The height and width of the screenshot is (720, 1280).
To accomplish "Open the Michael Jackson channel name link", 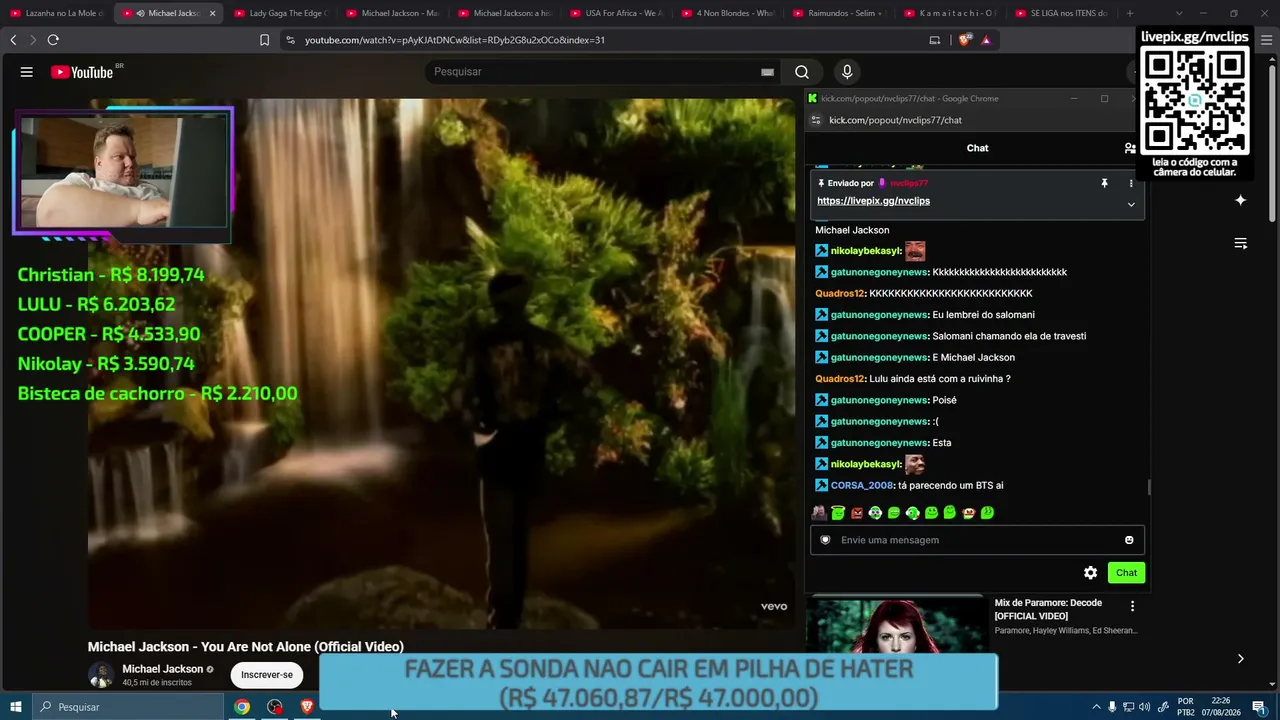I will (x=162, y=669).
